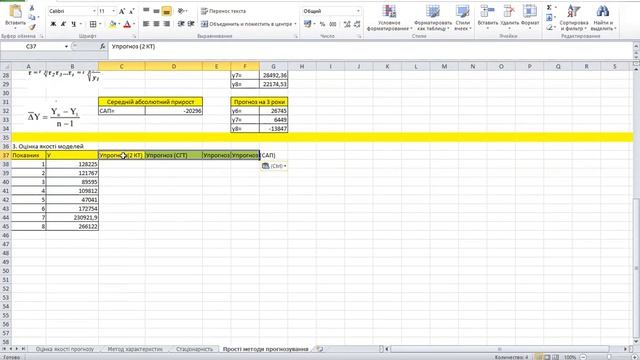Apply percent style format
Viewport: 640px width, 360px height.
pos(322,24)
